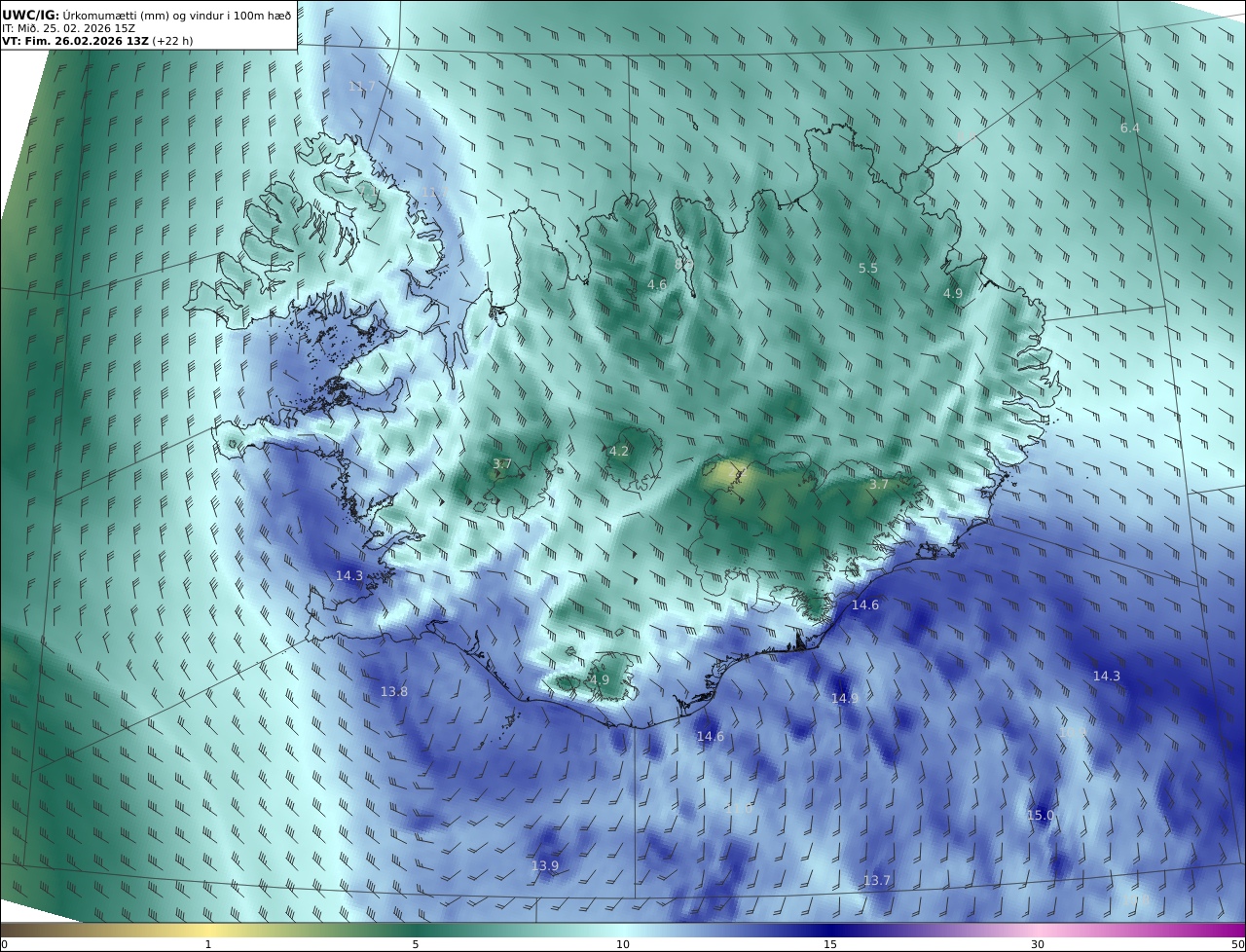Click the 50 tick label on the colour scale
The image size is (1246, 952).
(x=1238, y=944)
